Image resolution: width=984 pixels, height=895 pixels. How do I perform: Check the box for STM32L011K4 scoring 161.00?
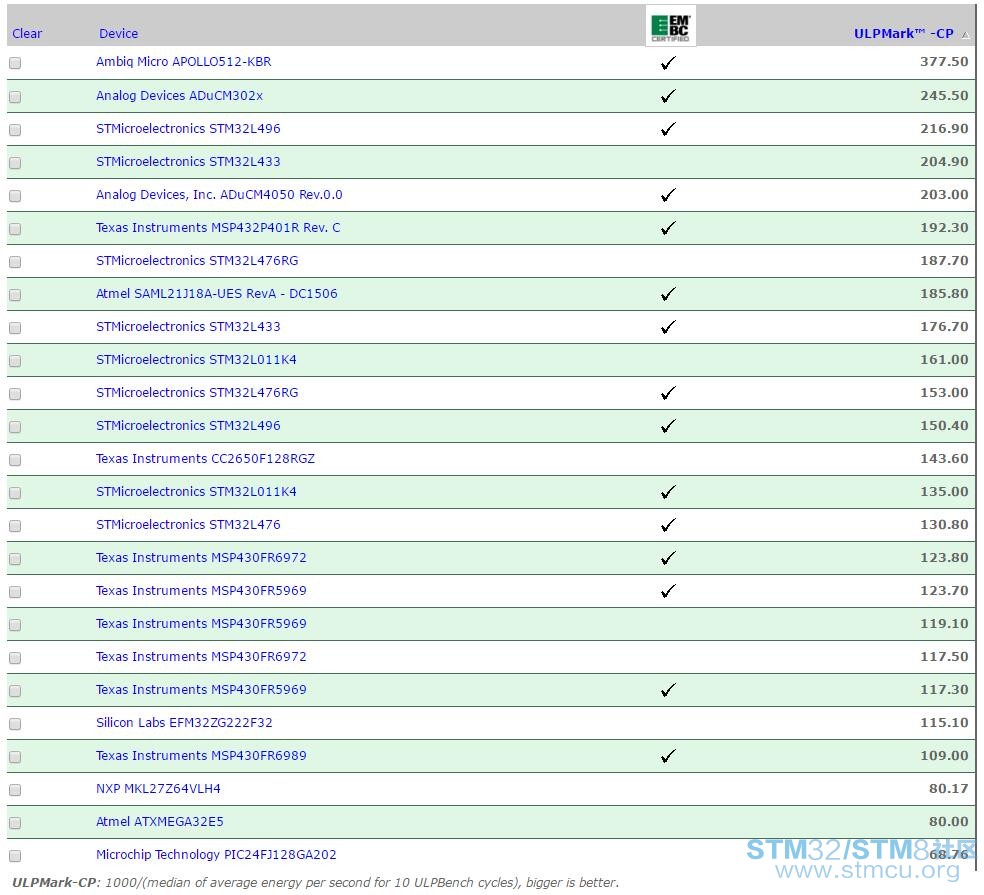click(x=15, y=361)
